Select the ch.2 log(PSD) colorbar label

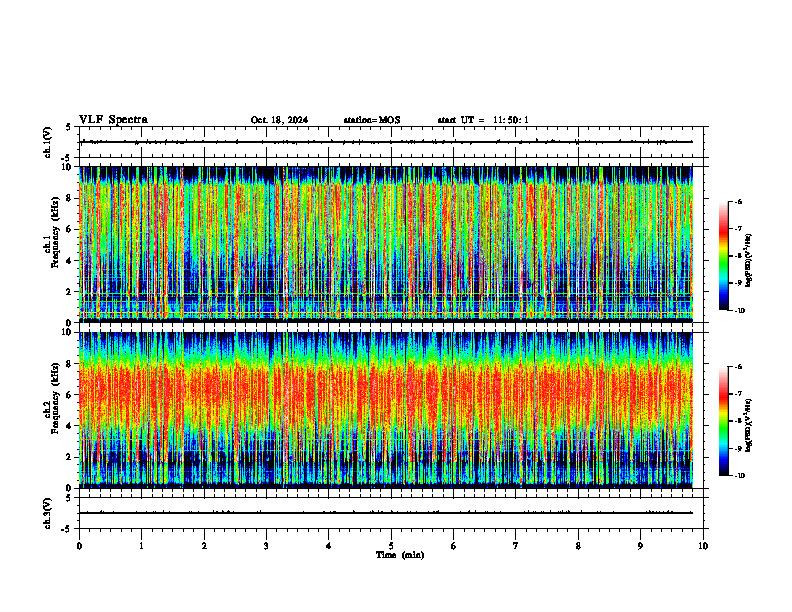click(749, 426)
